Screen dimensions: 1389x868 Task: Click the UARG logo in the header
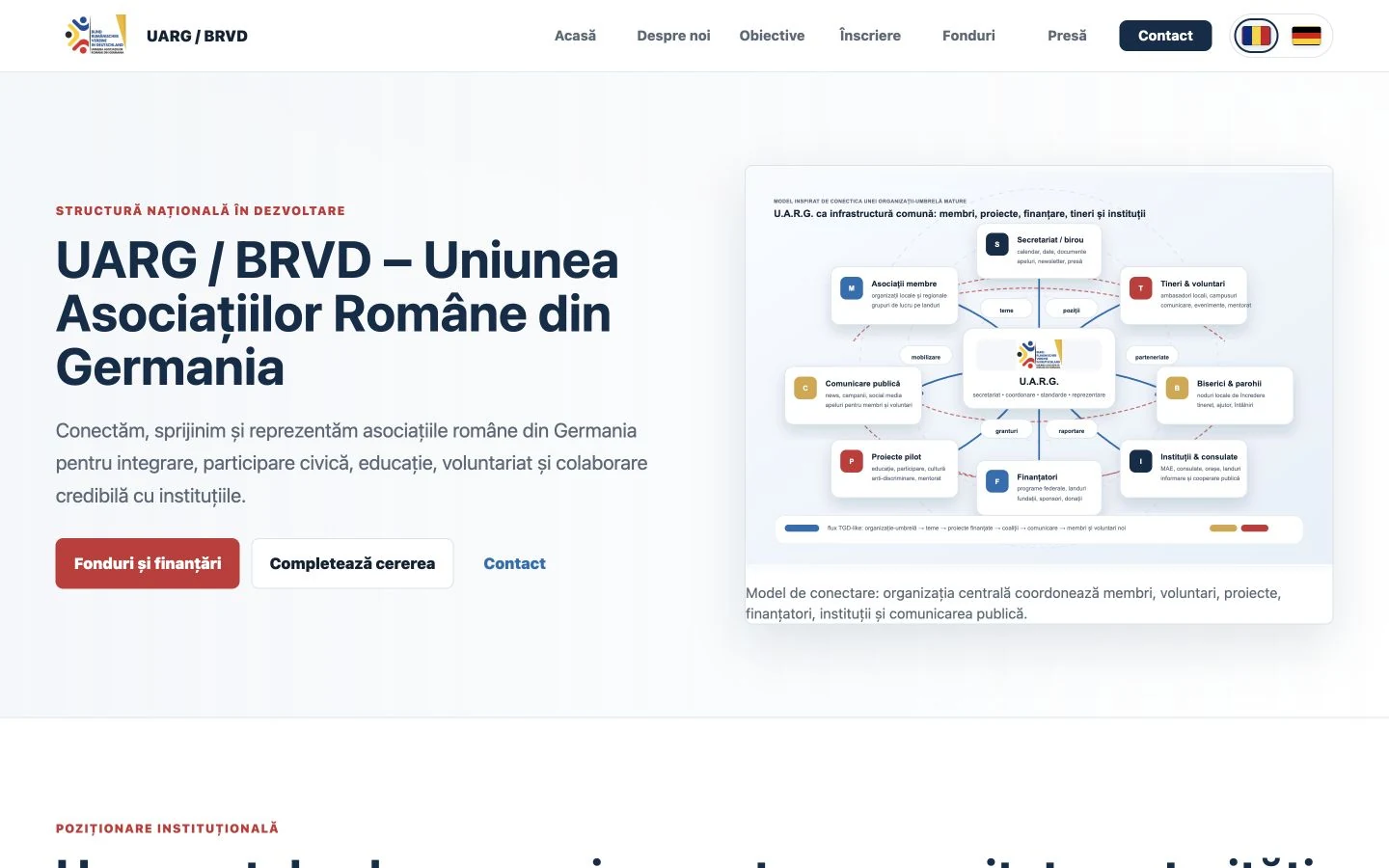[95, 36]
